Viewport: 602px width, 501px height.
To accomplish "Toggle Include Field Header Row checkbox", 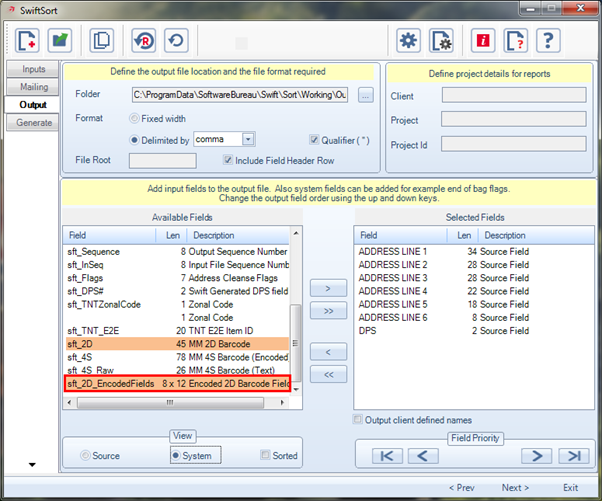I will point(228,160).
